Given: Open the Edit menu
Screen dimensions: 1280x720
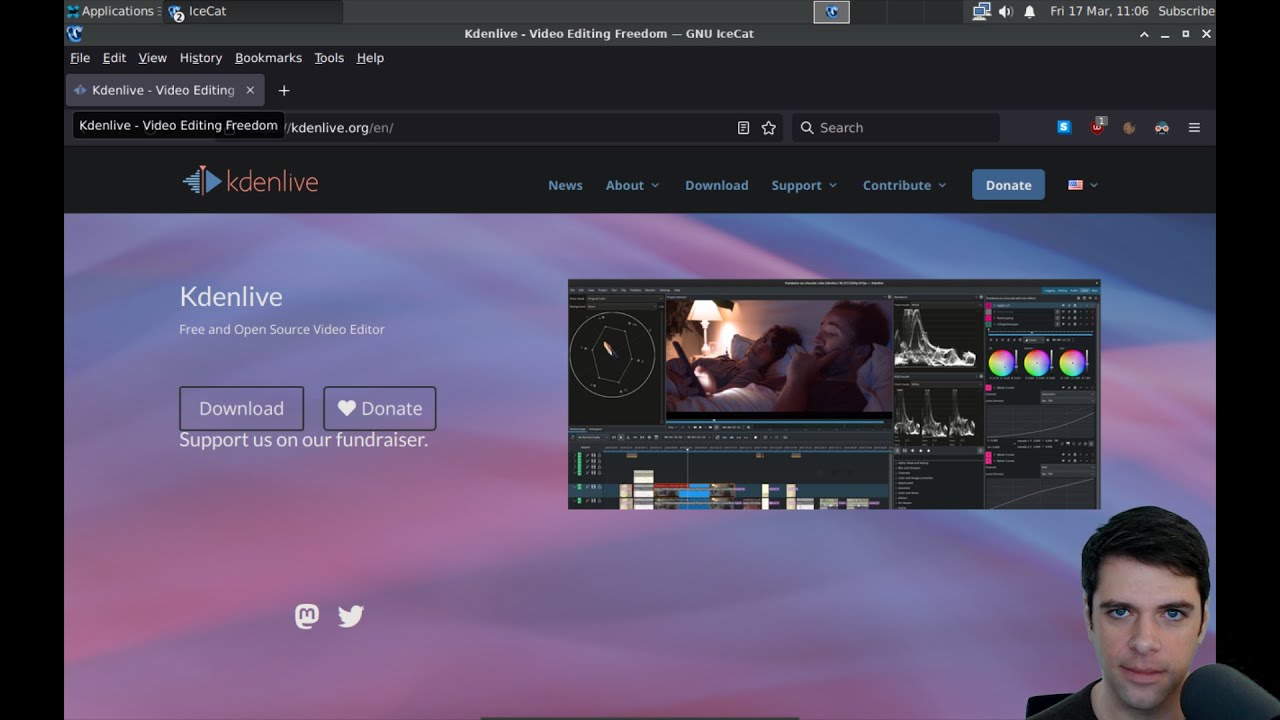Looking at the screenshot, I should (x=114, y=58).
